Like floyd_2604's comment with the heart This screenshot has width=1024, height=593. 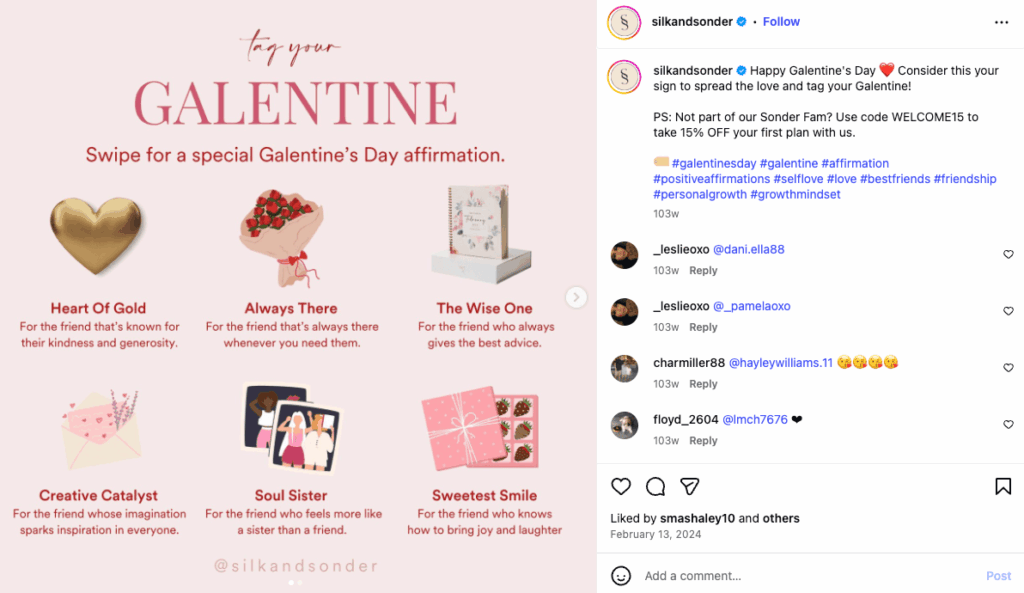coord(1008,423)
